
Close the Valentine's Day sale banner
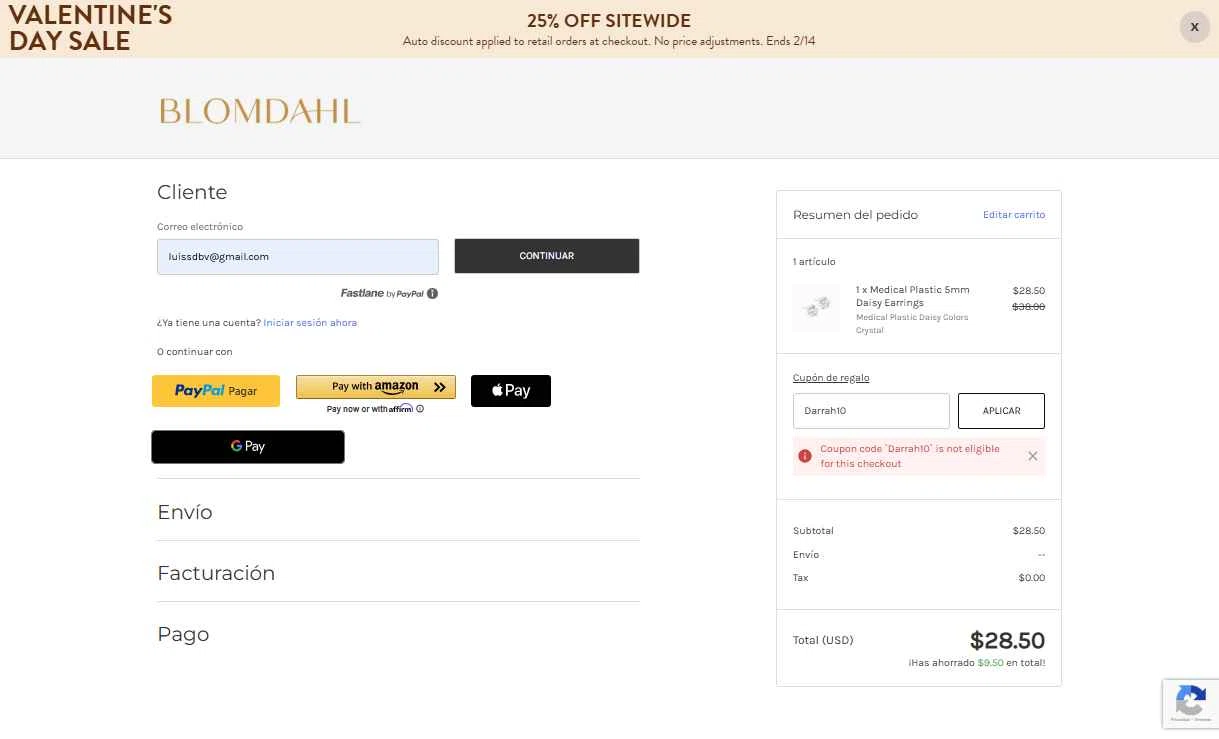tap(1194, 27)
